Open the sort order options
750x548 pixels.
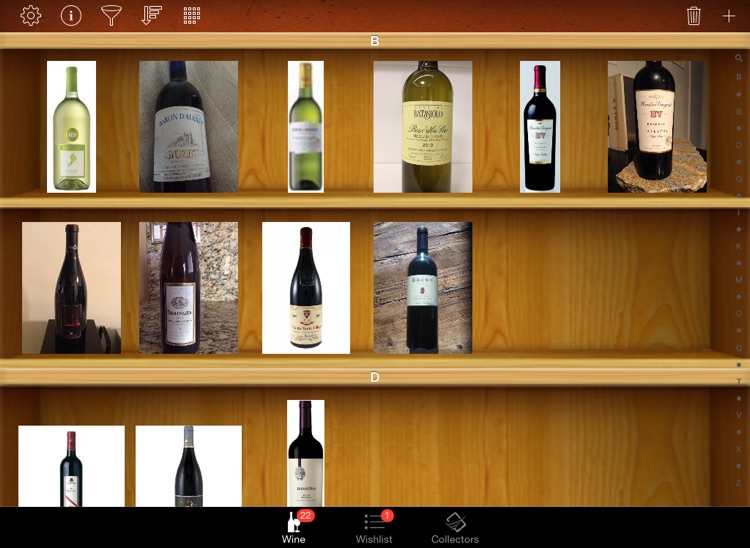point(152,15)
